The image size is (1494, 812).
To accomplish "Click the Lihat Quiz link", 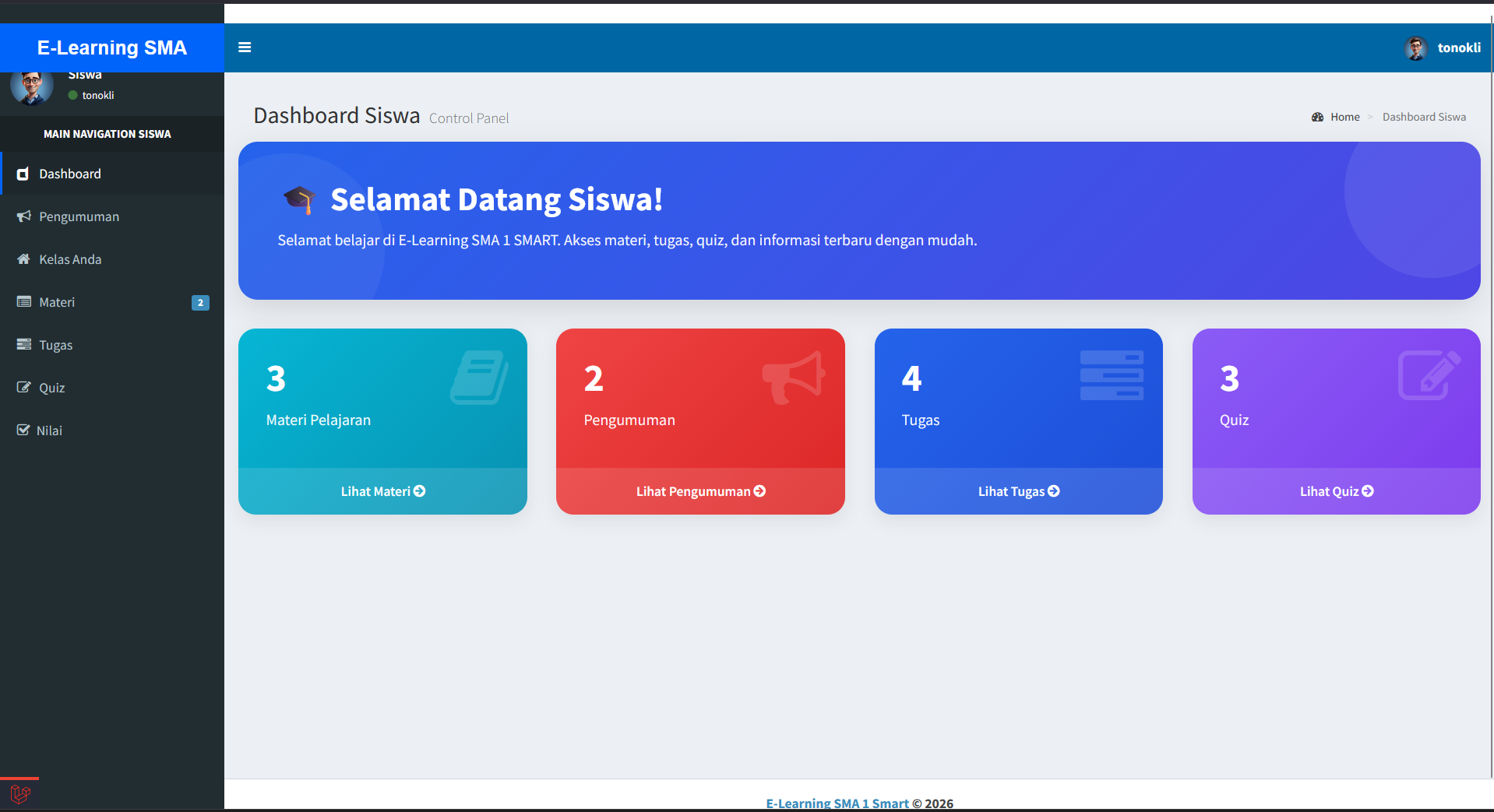I will point(1336,491).
